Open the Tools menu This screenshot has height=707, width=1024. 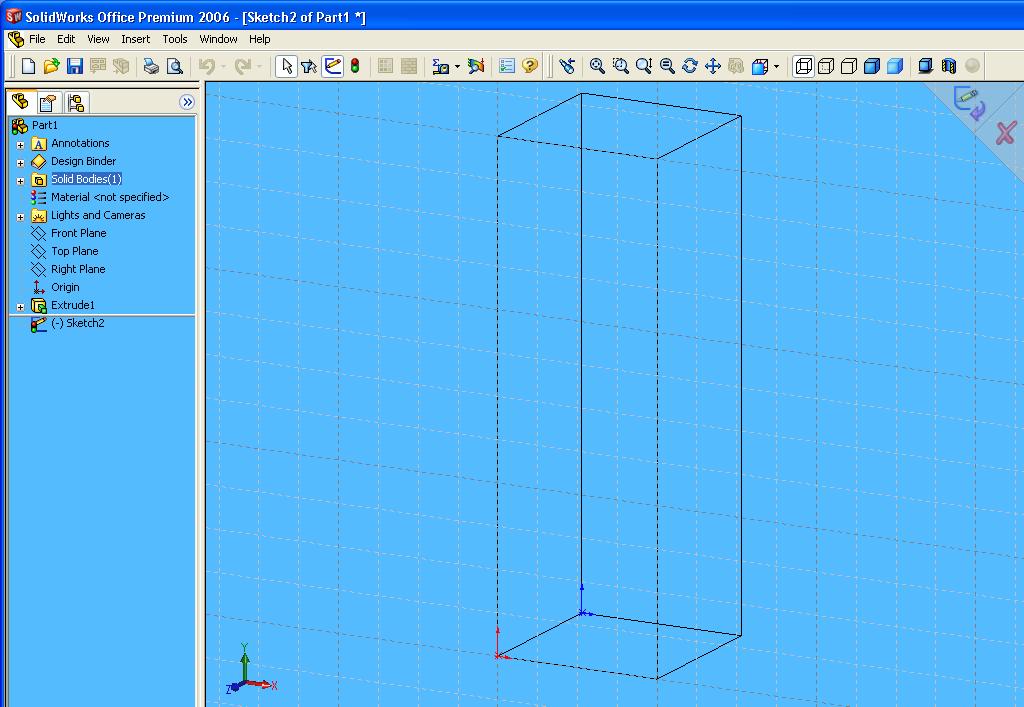(175, 39)
